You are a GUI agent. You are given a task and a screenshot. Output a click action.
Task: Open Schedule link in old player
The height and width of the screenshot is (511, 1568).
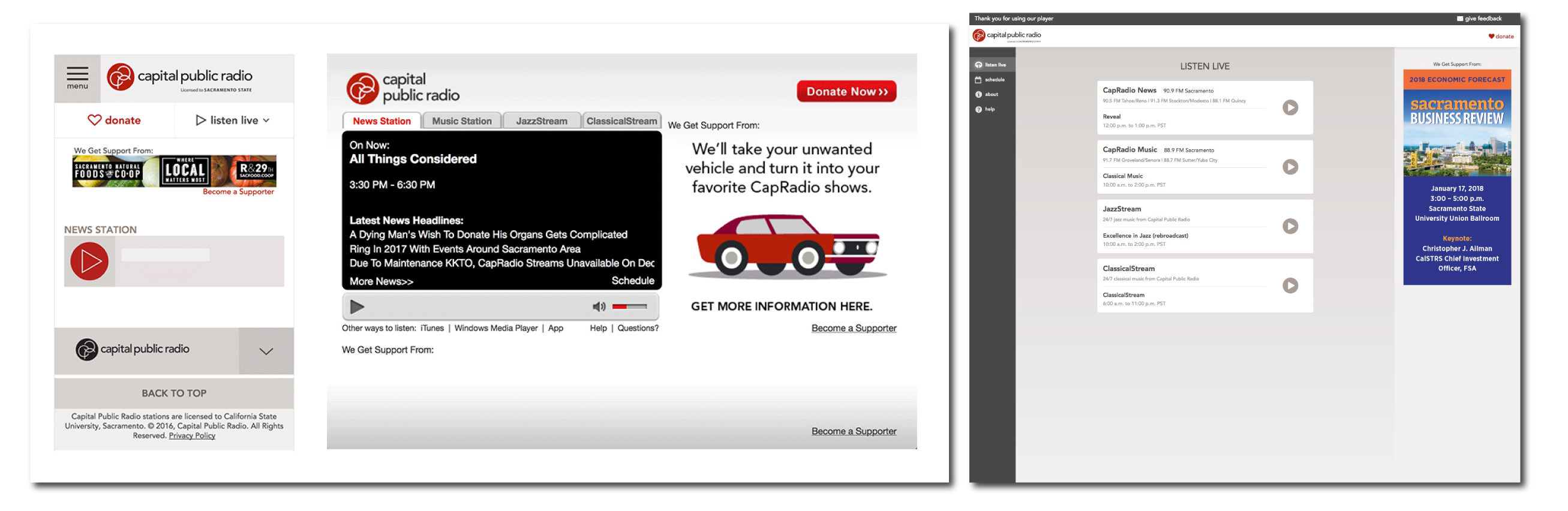tap(632, 281)
